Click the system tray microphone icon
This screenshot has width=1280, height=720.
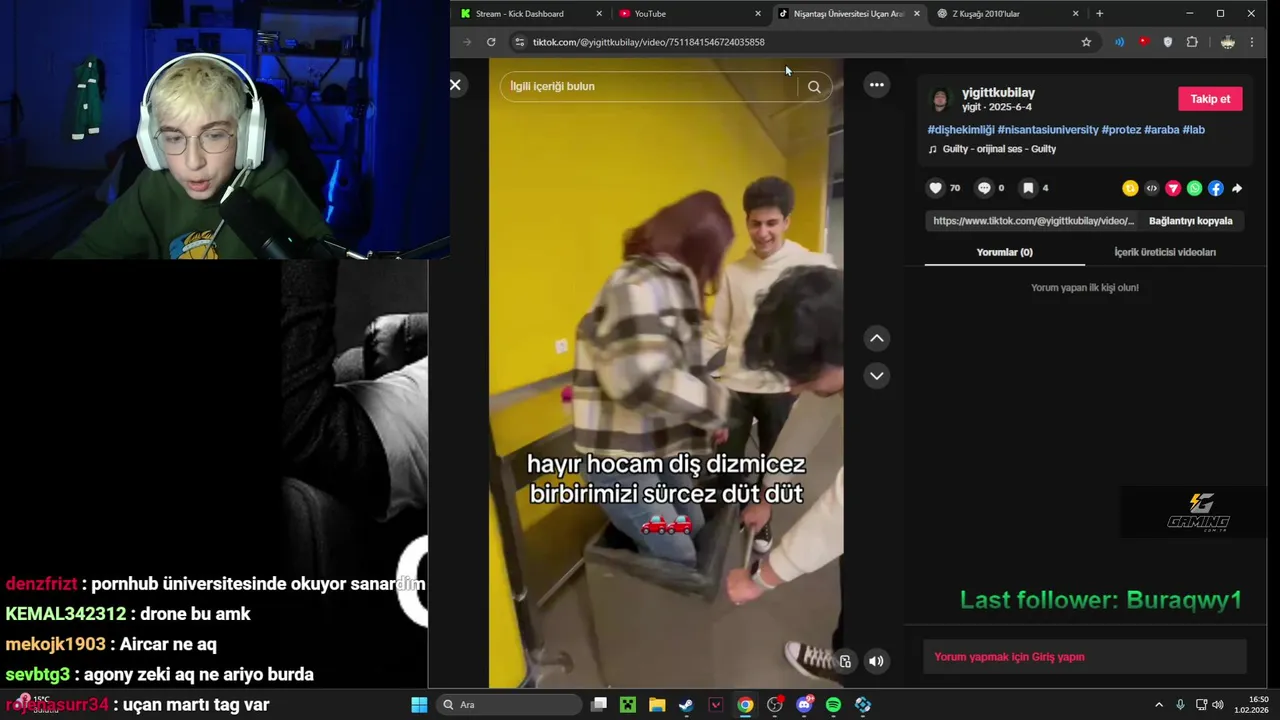pos(1180,705)
